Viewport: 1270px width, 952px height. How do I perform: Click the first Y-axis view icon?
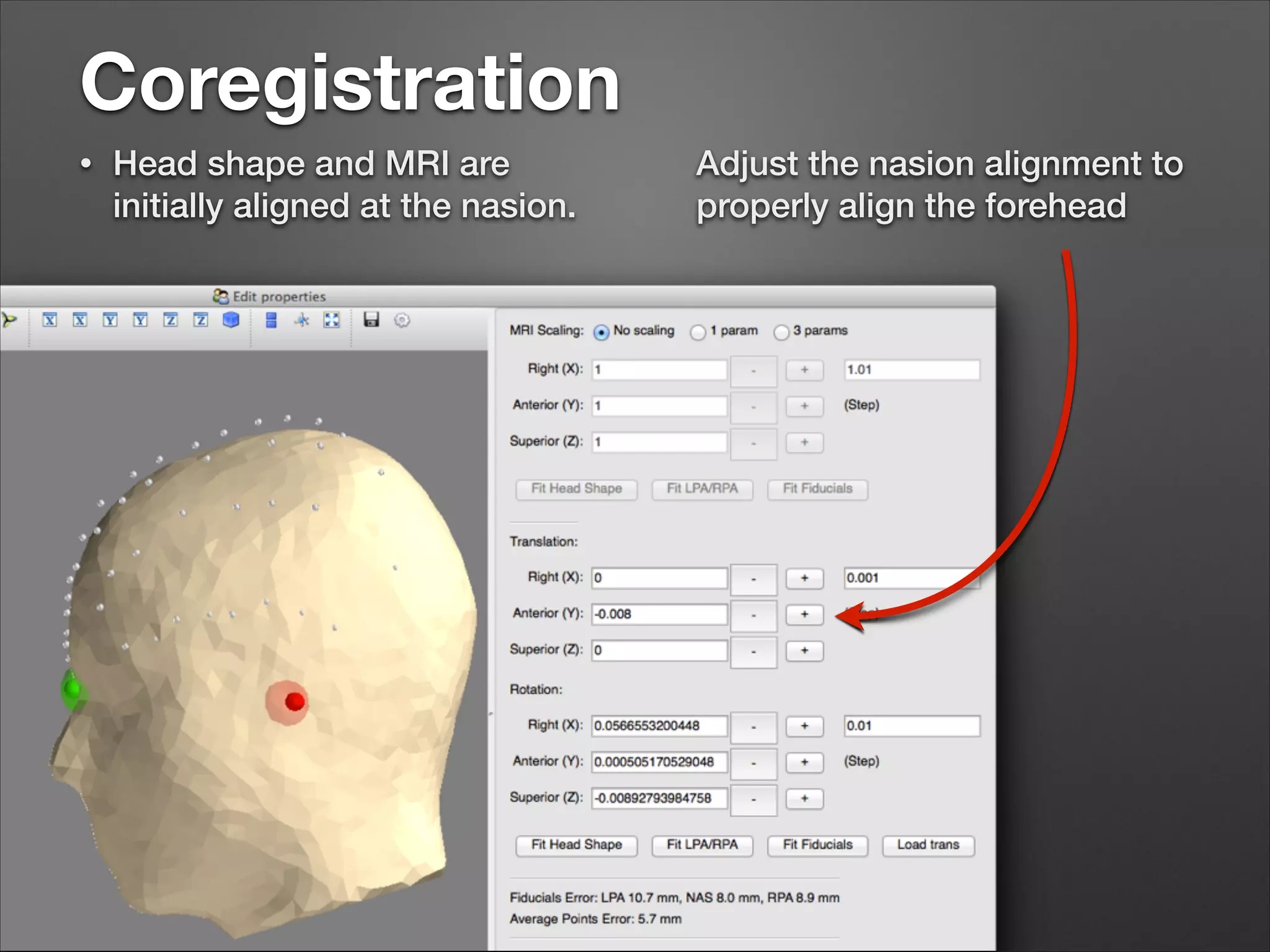pos(110,320)
